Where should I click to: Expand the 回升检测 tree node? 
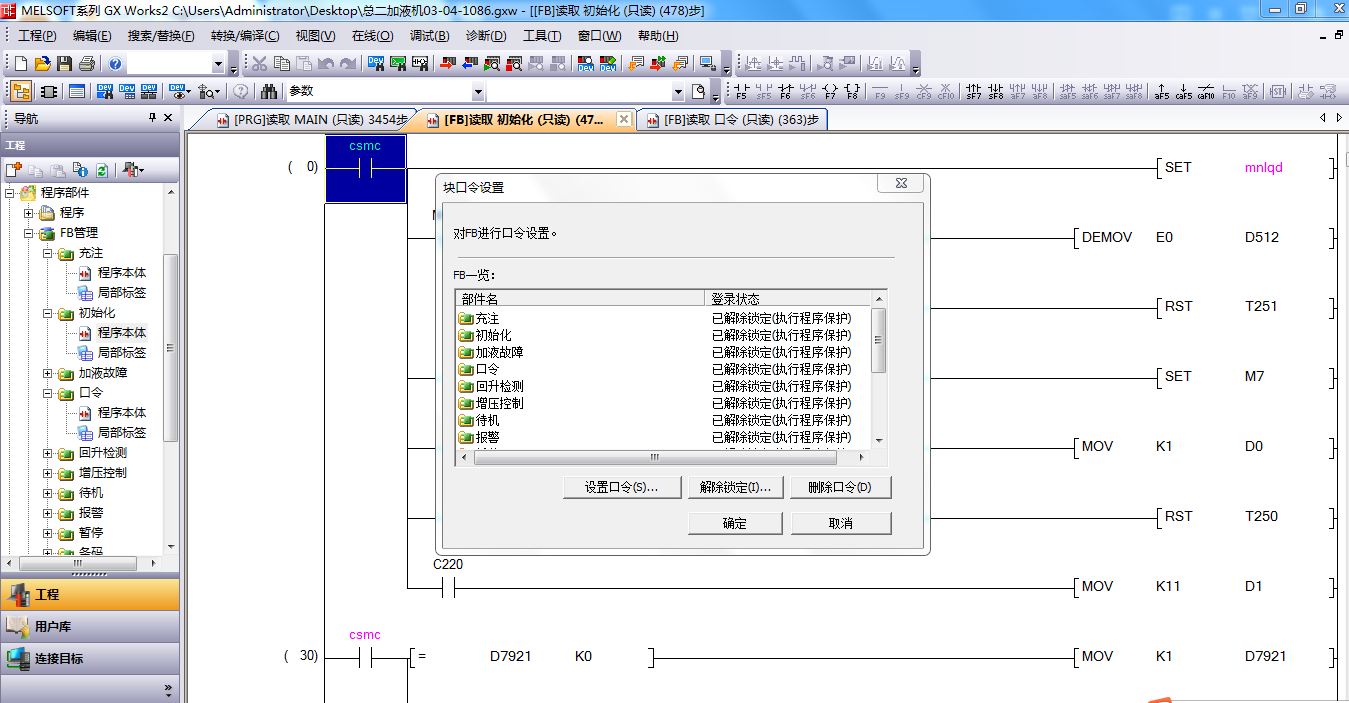[x=48, y=453]
